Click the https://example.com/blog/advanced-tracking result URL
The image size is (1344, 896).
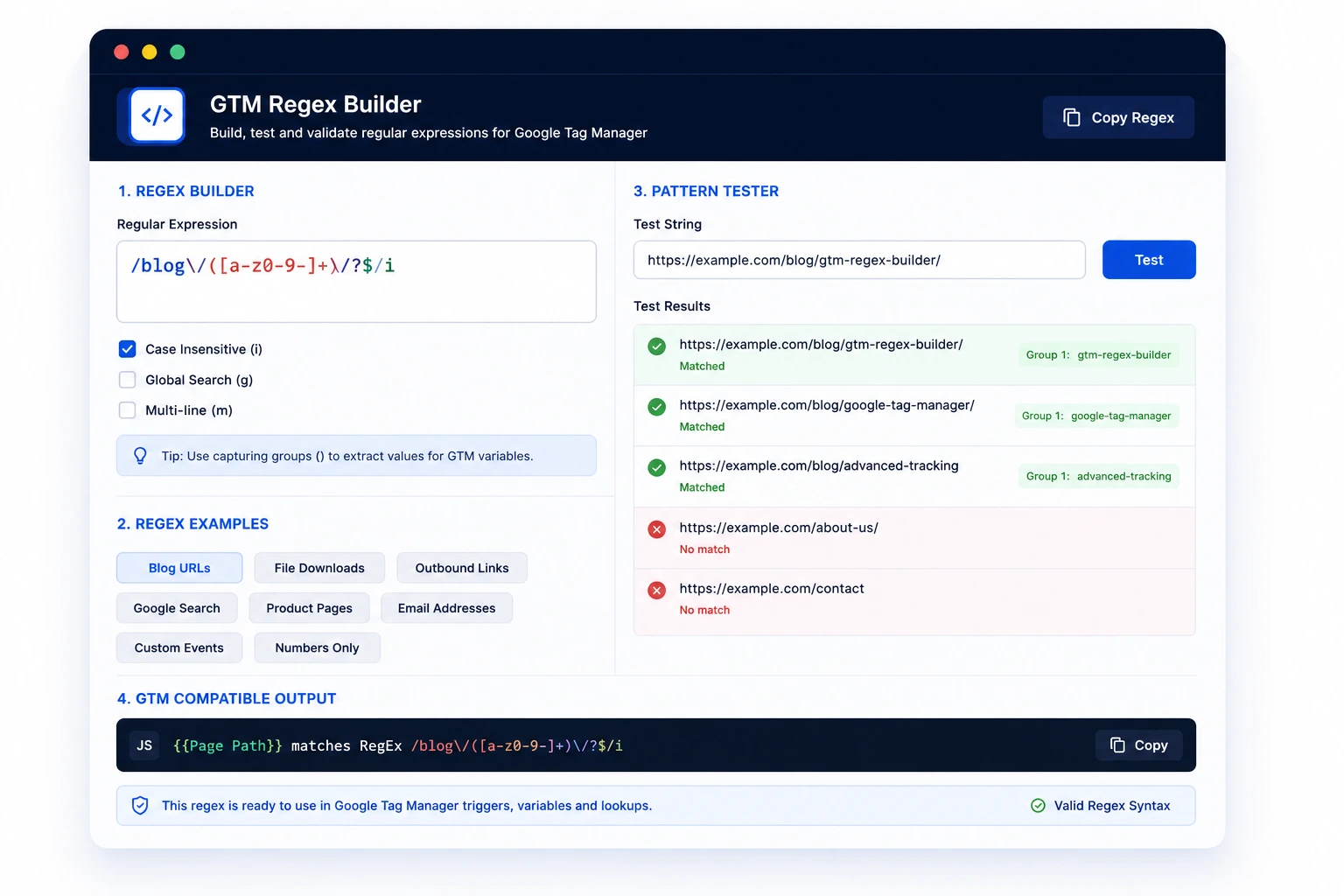coord(819,465)
